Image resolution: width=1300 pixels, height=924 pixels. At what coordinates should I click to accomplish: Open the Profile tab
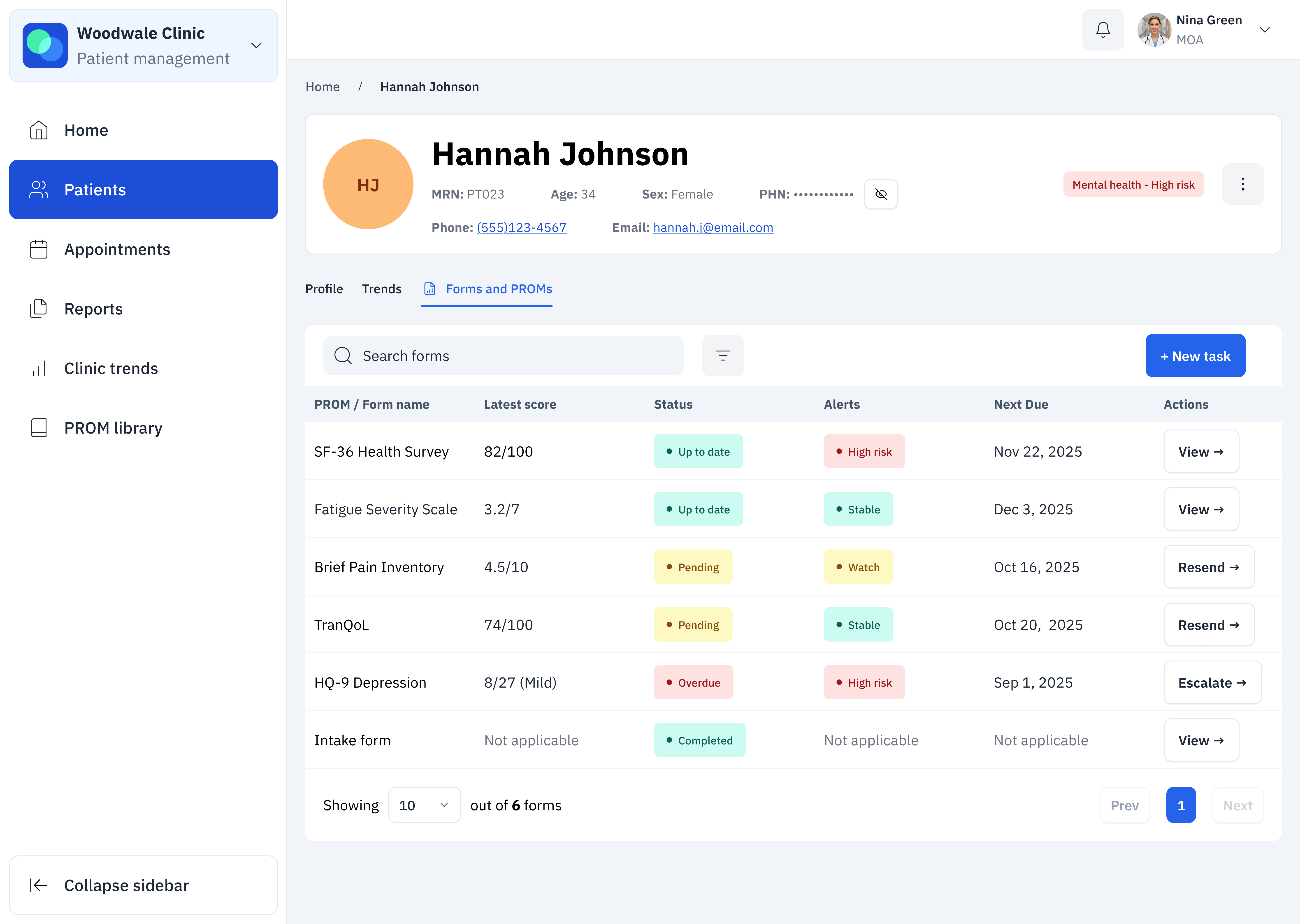click(x=324, y=289)
